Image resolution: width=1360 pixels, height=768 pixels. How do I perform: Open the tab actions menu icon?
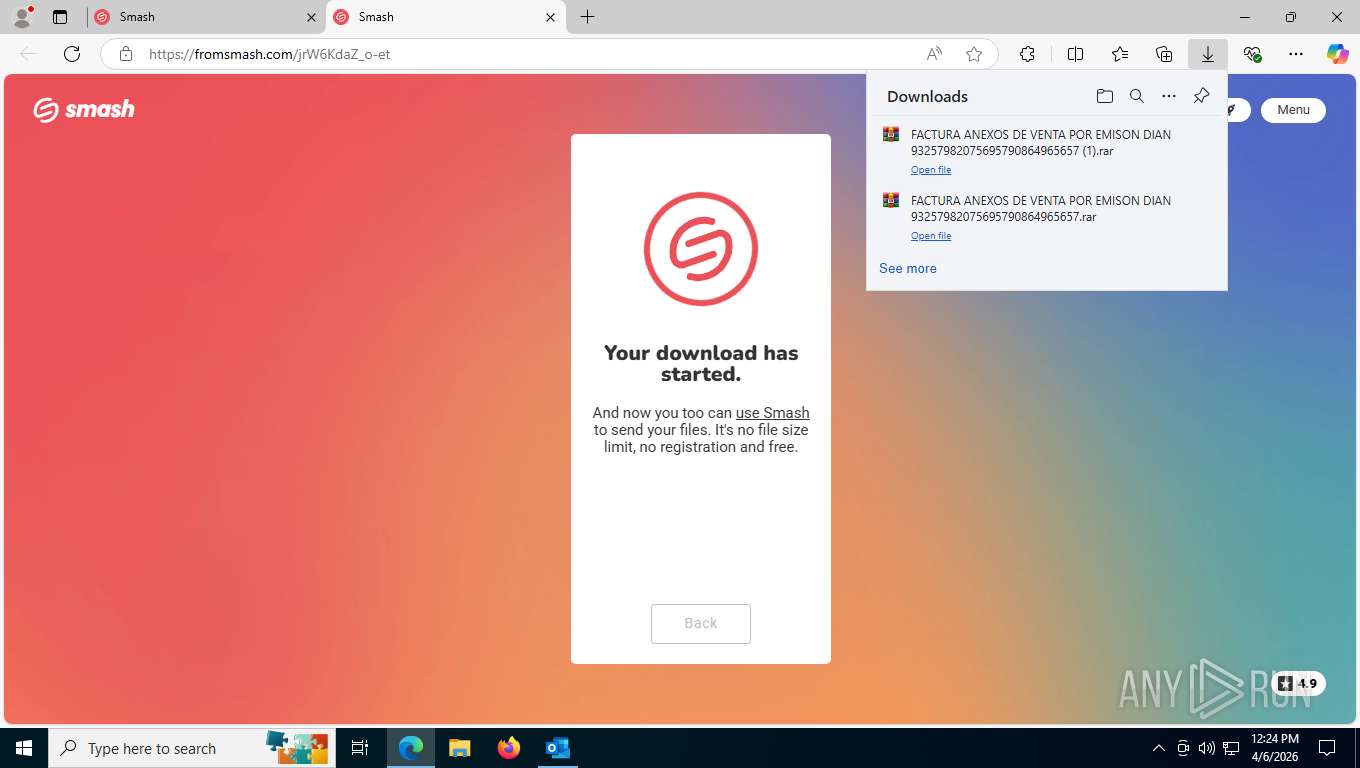(x=60, y=17)
